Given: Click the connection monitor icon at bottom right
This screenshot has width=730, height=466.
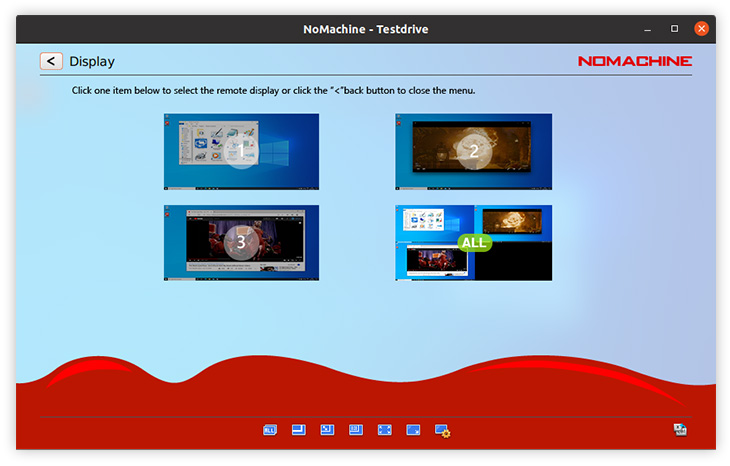Looking at the screenshot, I should click(681, 430).
